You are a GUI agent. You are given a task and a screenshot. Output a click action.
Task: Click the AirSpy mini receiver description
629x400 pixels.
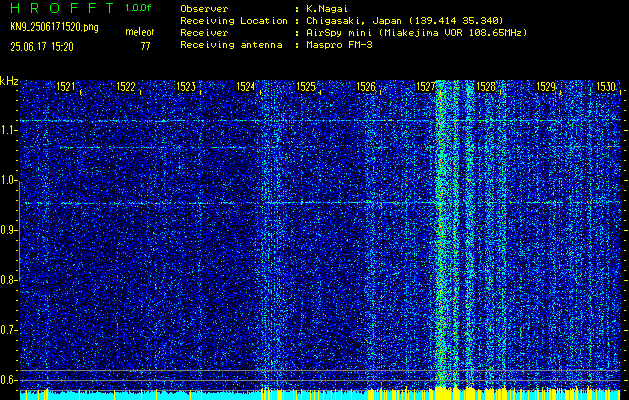tap(417, 33)
